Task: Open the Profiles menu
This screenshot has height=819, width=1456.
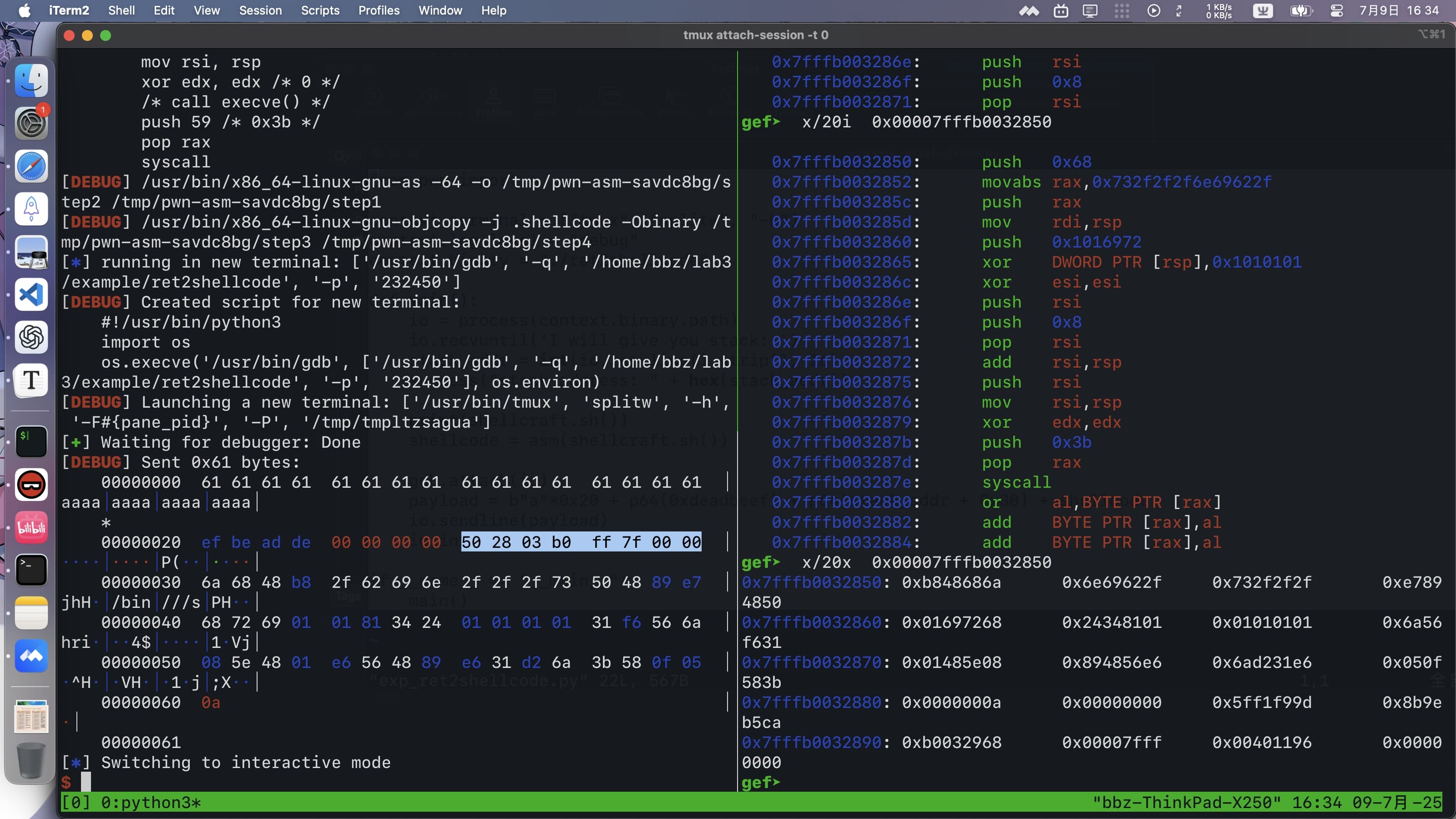Action: [x=379, y=11]
